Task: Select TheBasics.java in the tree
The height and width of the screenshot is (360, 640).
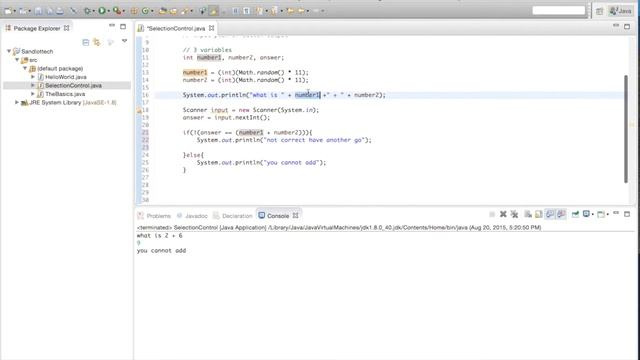Action: 65,94
